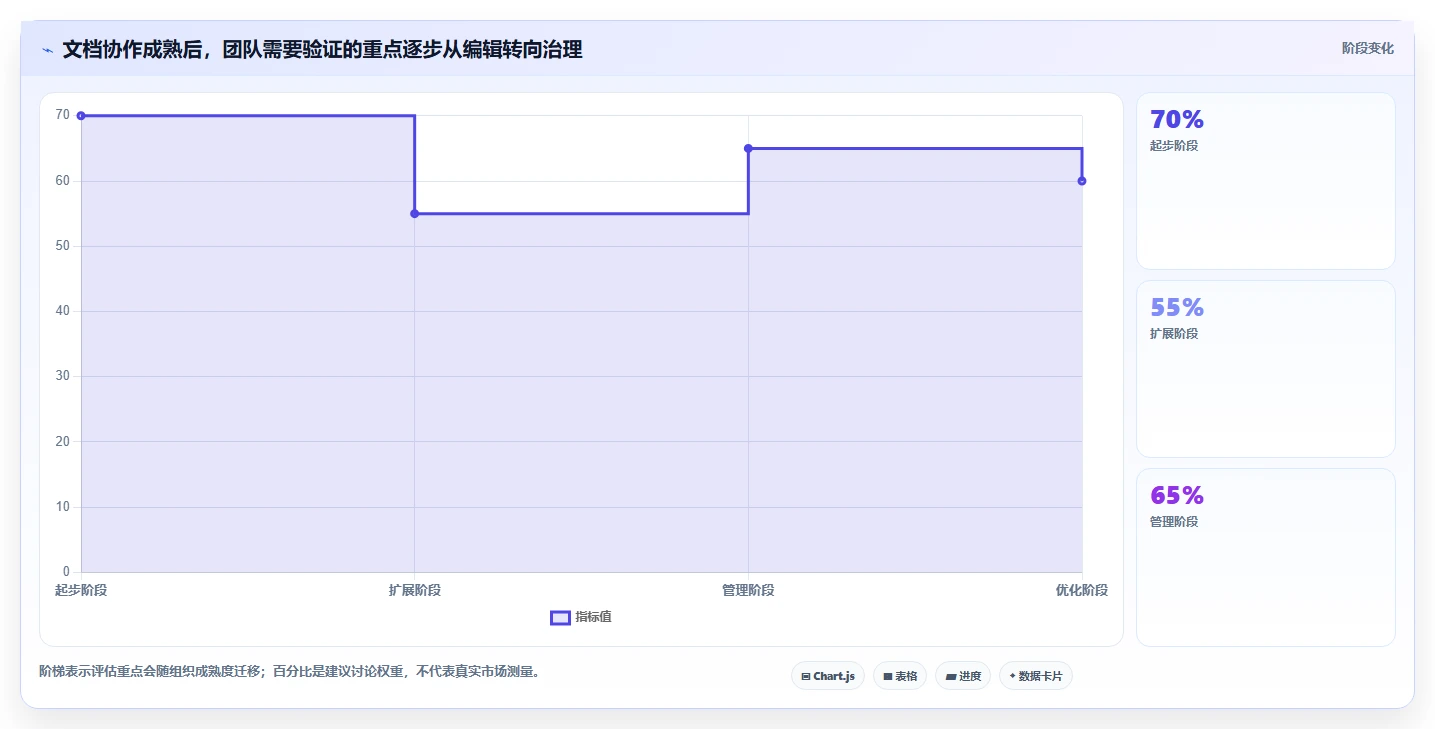Click the 70 y-axis tick label
Screen dimensions: 1435x729
coord(63,115)
